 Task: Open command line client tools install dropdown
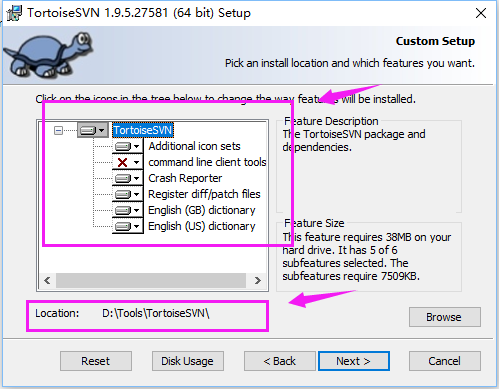click(127, 162)
